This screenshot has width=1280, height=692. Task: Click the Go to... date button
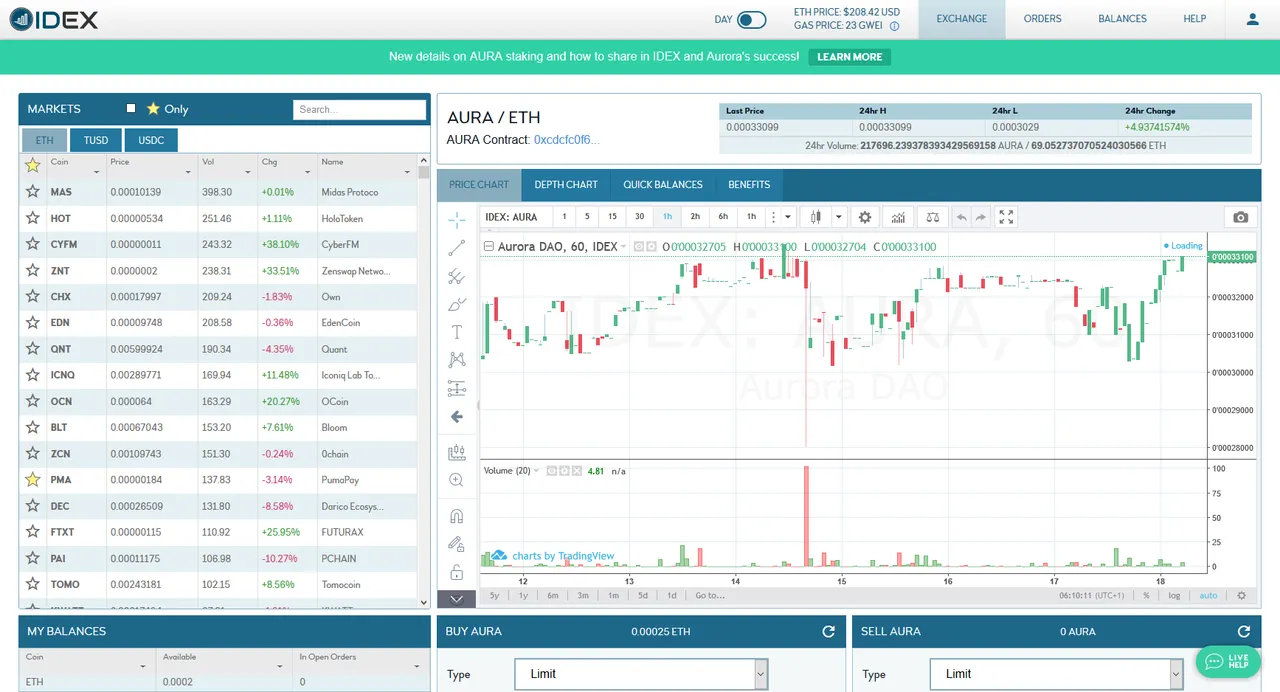(x=709, y=595)
